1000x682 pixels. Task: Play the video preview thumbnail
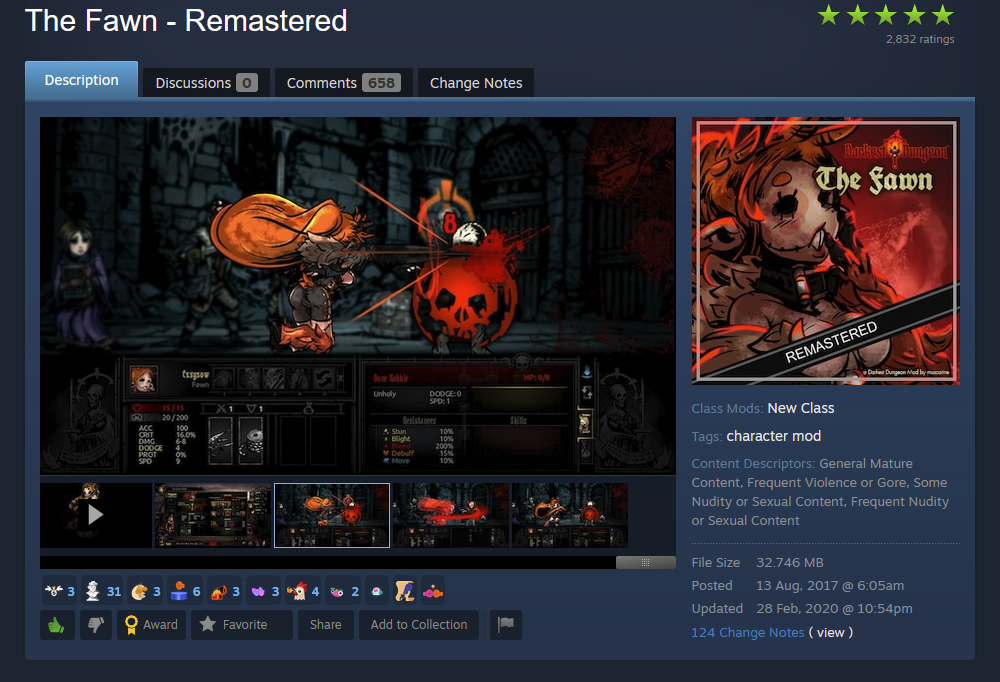96,515
